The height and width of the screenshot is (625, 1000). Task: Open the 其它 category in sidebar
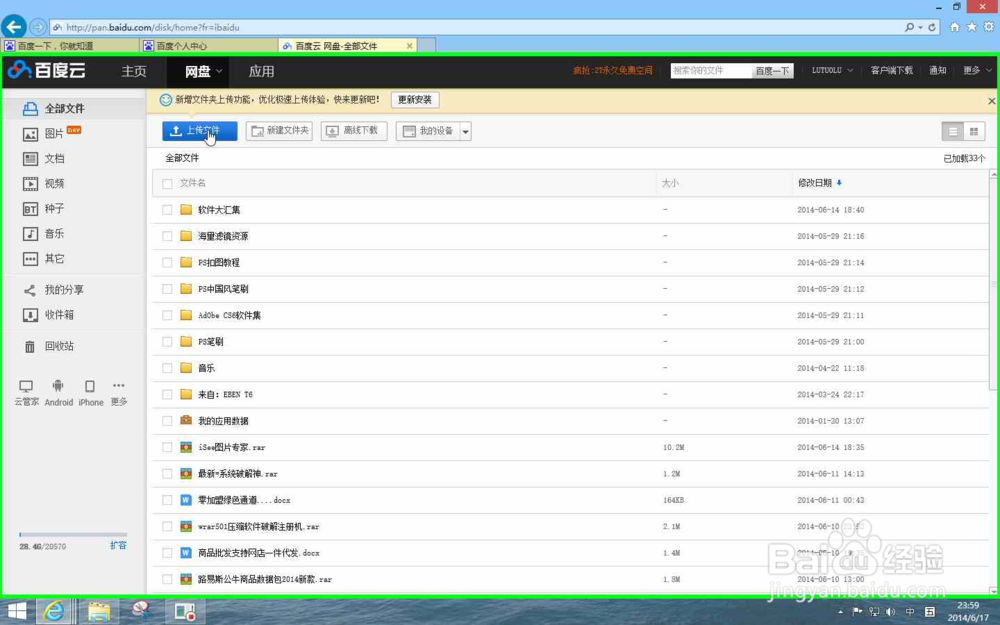click(44, 259)
